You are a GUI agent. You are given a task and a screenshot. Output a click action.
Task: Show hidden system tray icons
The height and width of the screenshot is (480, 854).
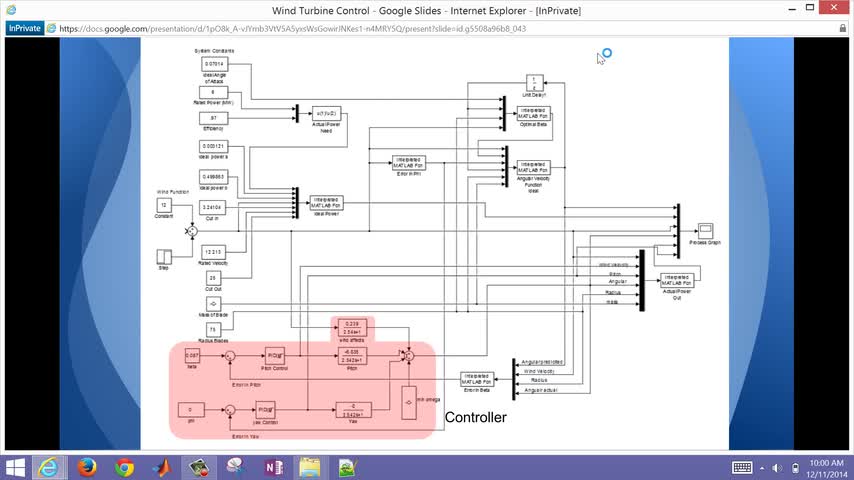tap(762, 468)
